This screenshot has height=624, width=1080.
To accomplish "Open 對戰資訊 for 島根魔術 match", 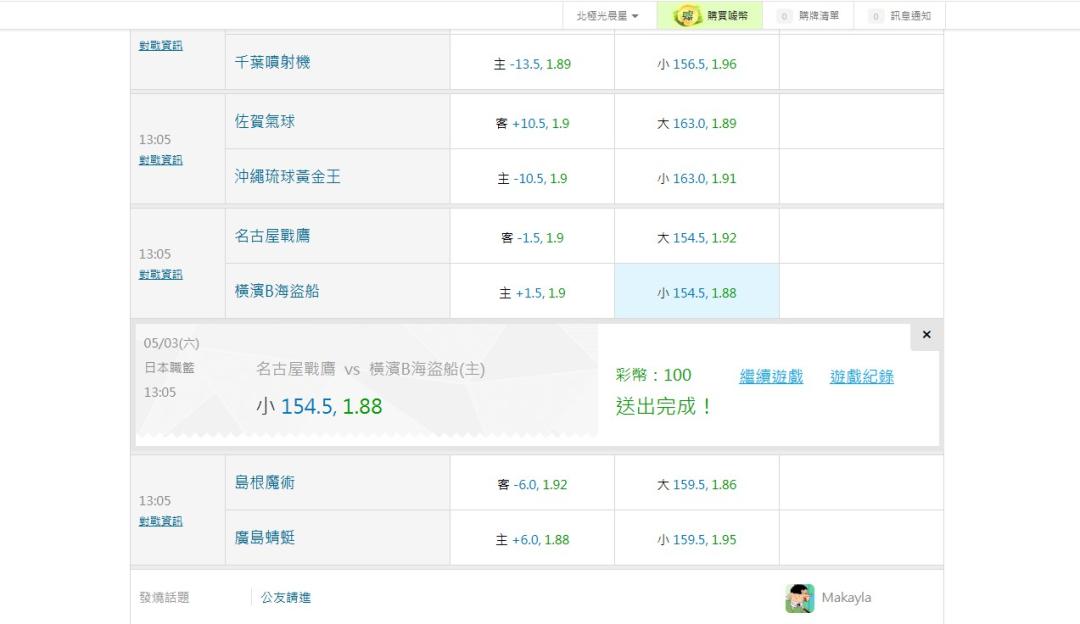I will [160, 521].
